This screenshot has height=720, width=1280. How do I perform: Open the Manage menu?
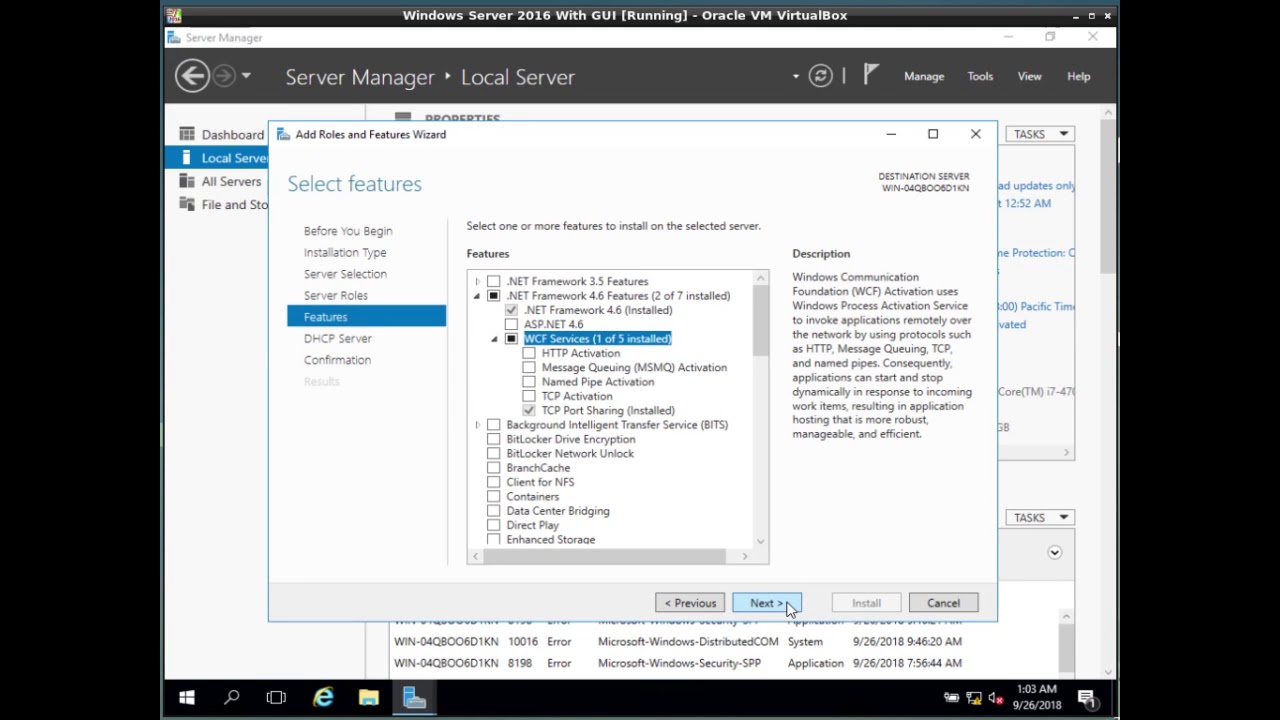[x=924, y=76]
